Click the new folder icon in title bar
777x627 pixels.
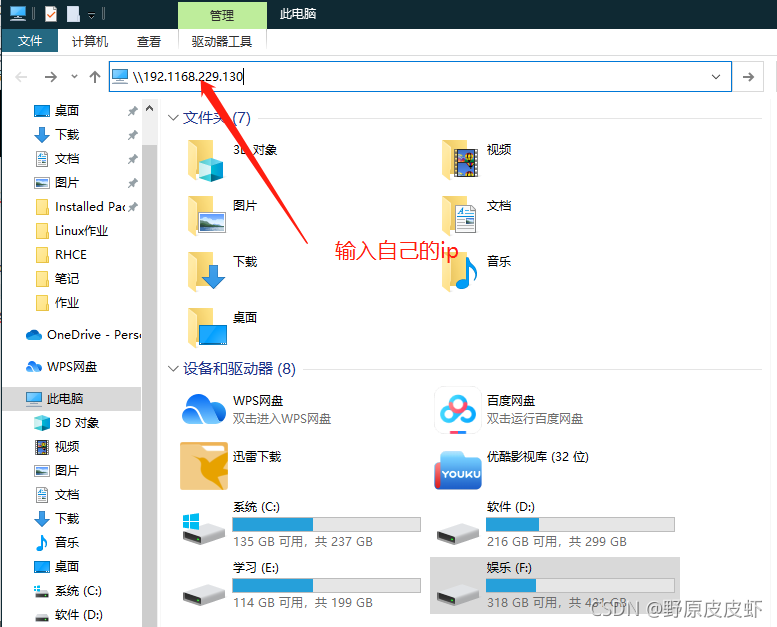click(73, 13)
